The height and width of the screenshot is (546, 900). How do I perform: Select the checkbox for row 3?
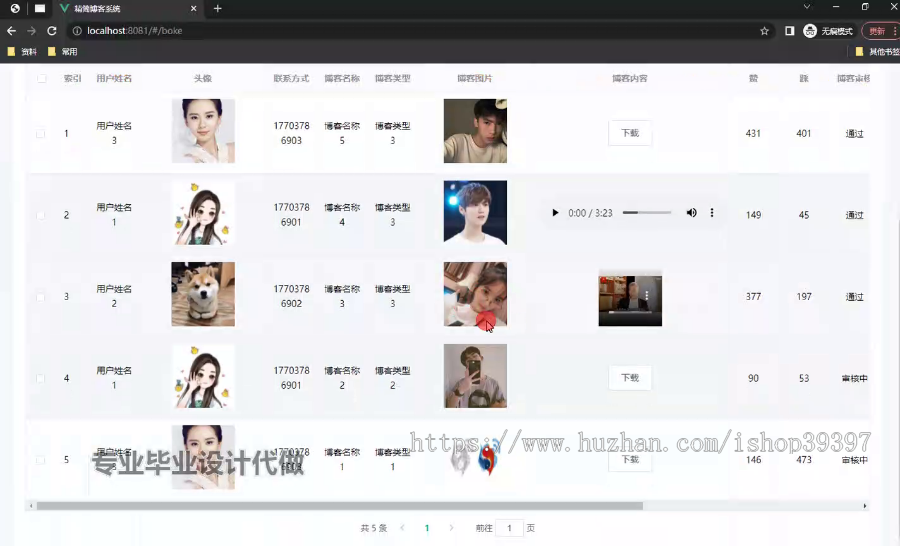(41, 297)
